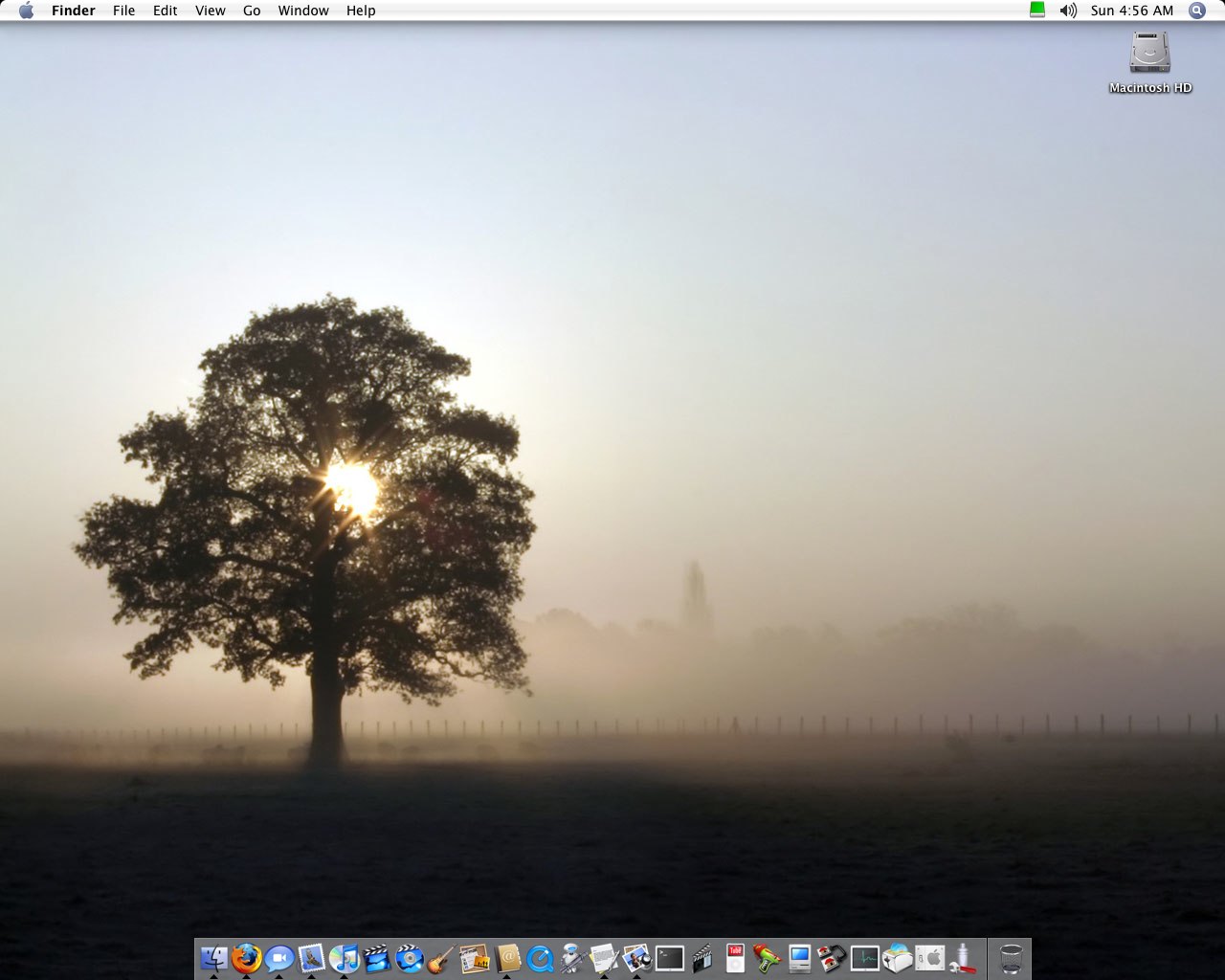The image size is (1225, 980).
Task: Open System Preferences in the Dock
Action: click(929, 958)
